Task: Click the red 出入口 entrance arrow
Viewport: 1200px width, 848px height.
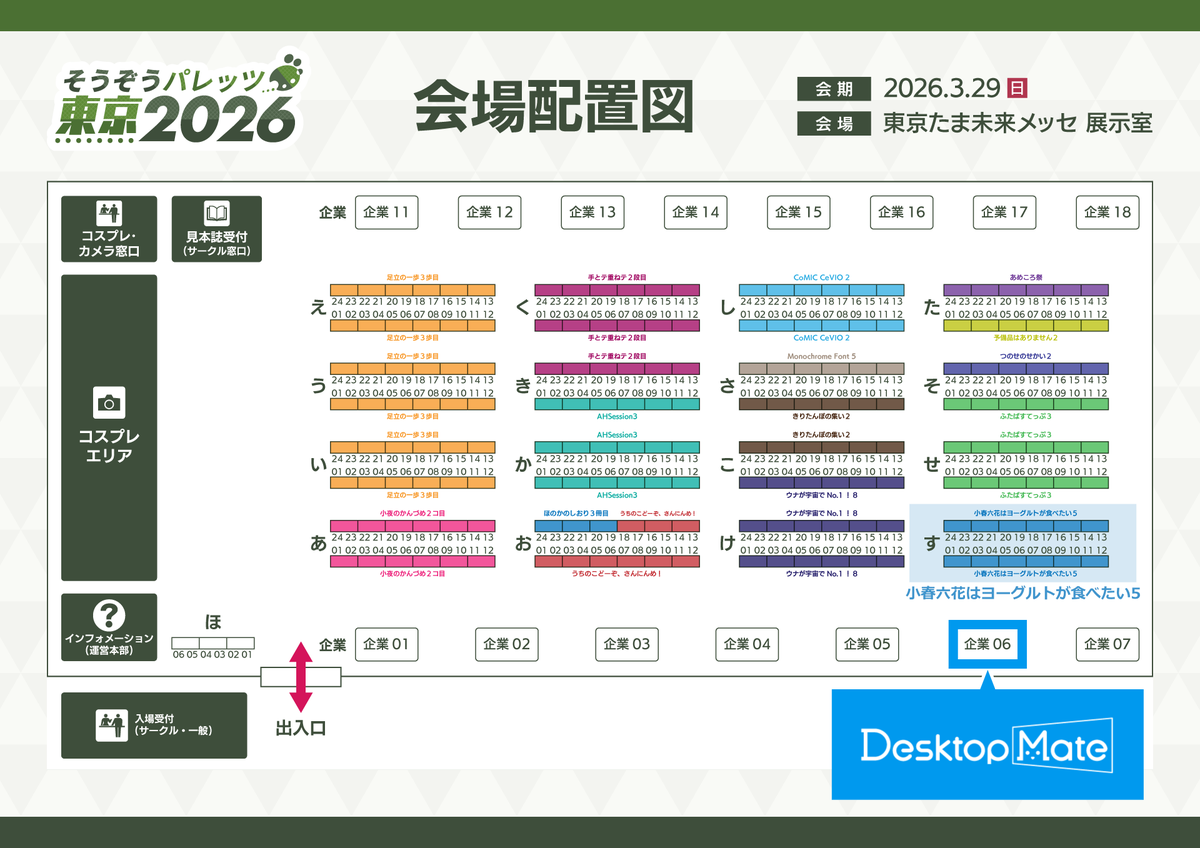Action: (x=300, y=677)
